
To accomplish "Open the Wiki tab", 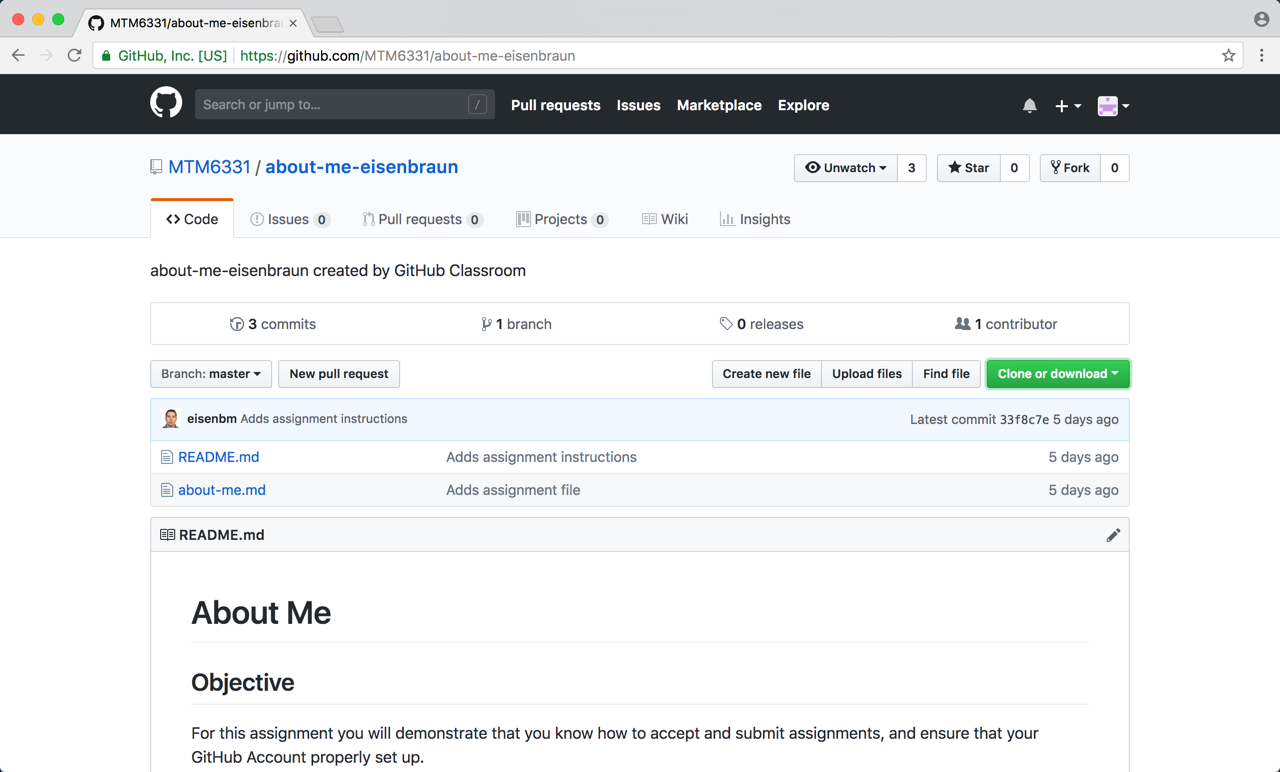I will click(665, 219).
